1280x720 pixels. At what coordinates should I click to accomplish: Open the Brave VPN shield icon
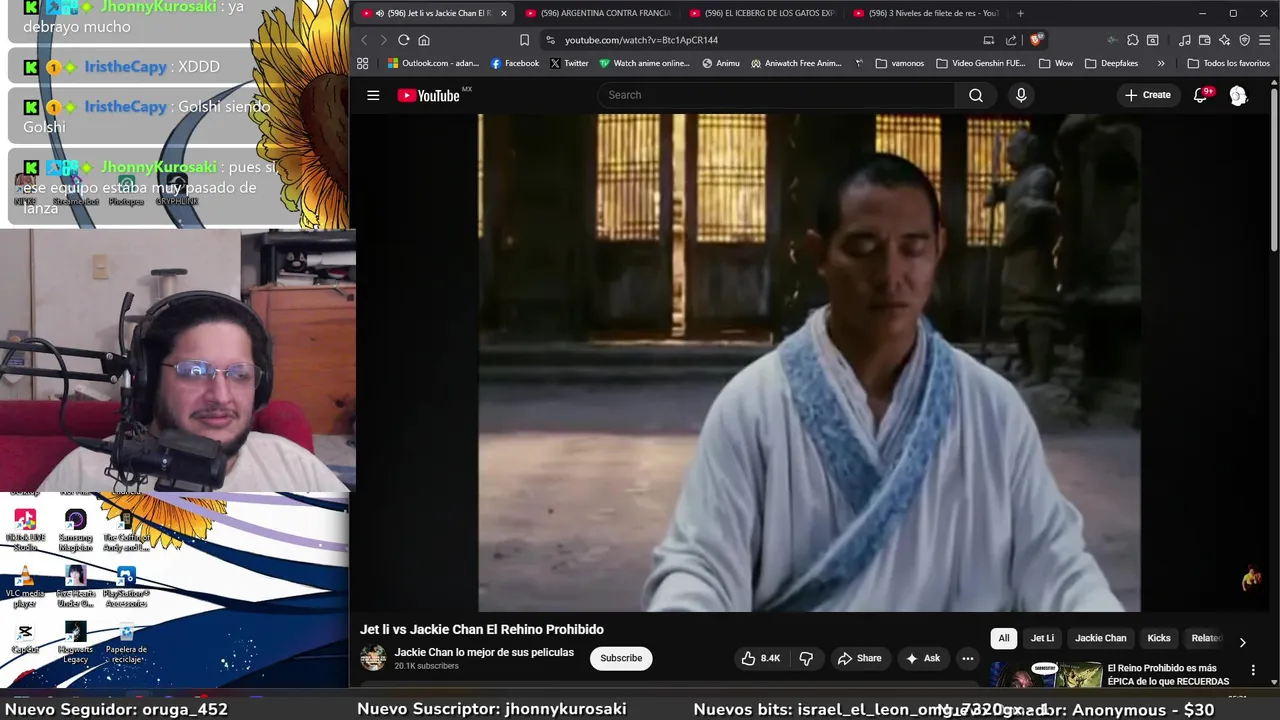click(x=1245, y=40)
